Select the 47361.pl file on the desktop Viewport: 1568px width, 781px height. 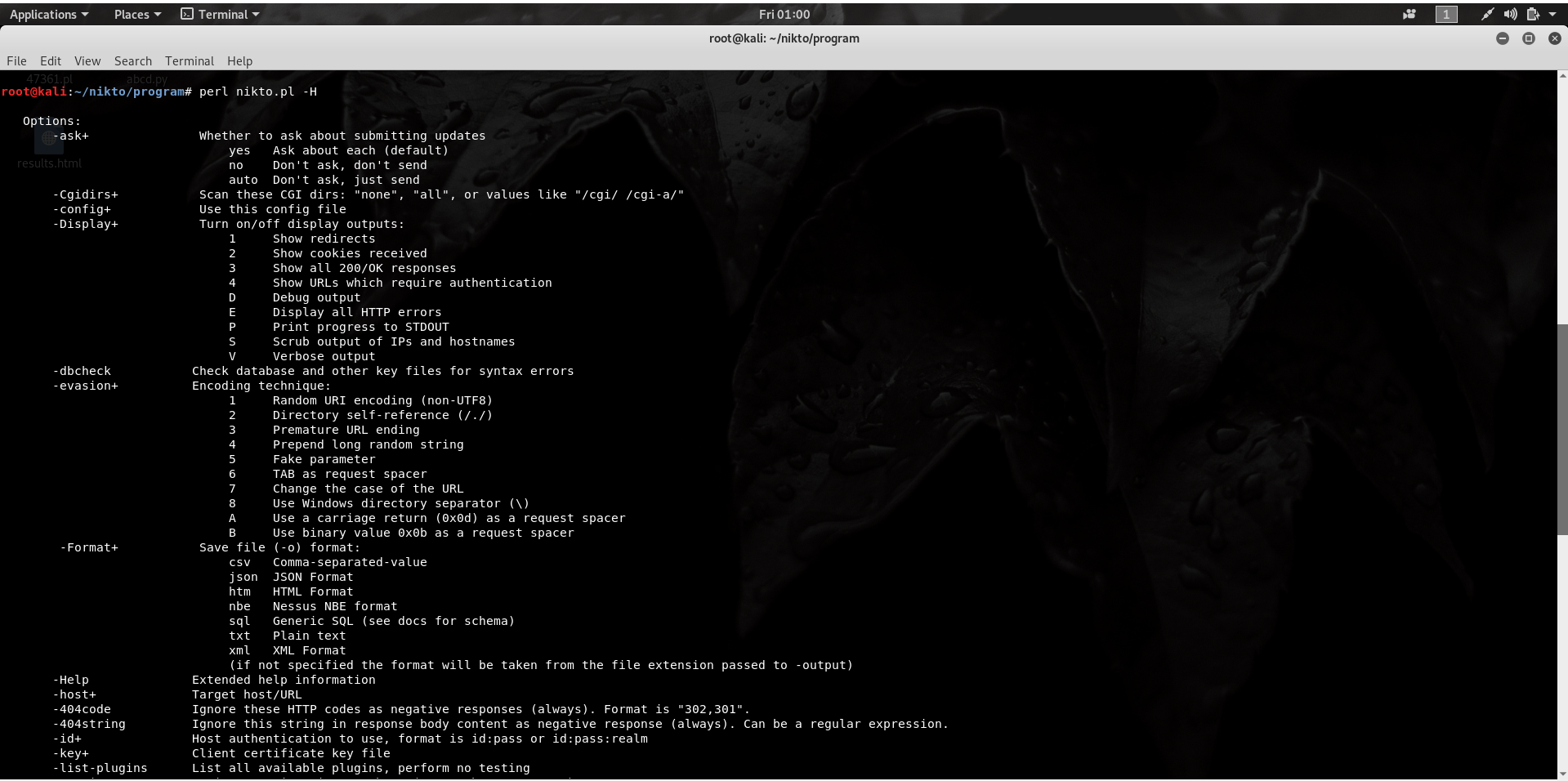[49, 78]
